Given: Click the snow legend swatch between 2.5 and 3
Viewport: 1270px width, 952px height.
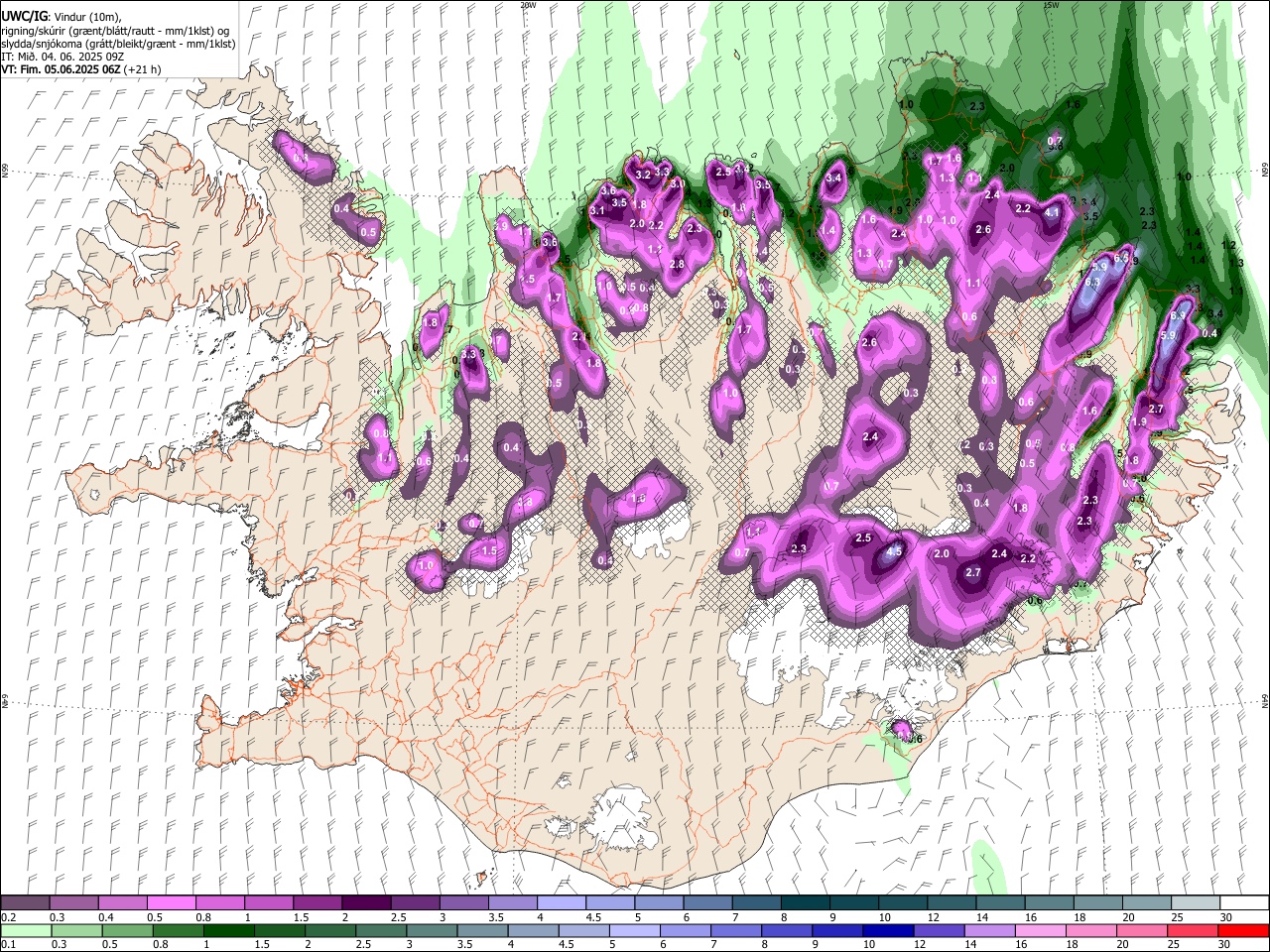Looking at the screenshot, I should tap(414, 903).
